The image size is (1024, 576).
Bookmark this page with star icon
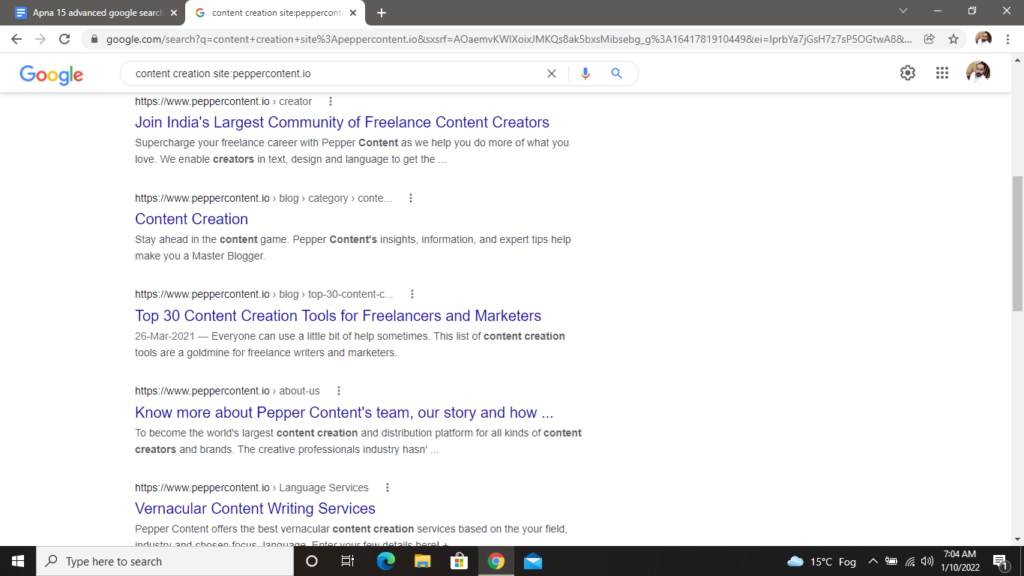pos(953,39)
